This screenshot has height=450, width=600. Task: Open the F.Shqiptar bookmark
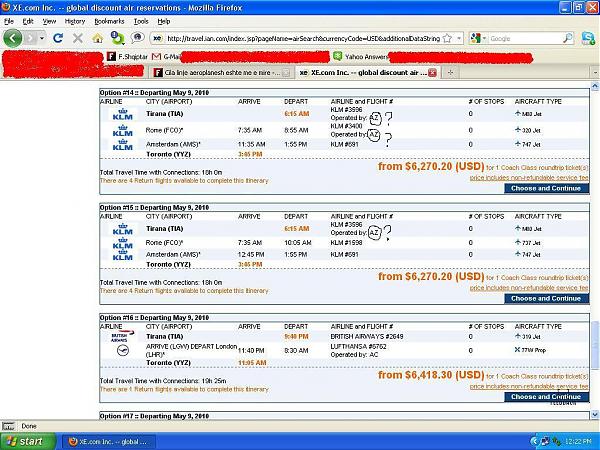coord(127,57)
